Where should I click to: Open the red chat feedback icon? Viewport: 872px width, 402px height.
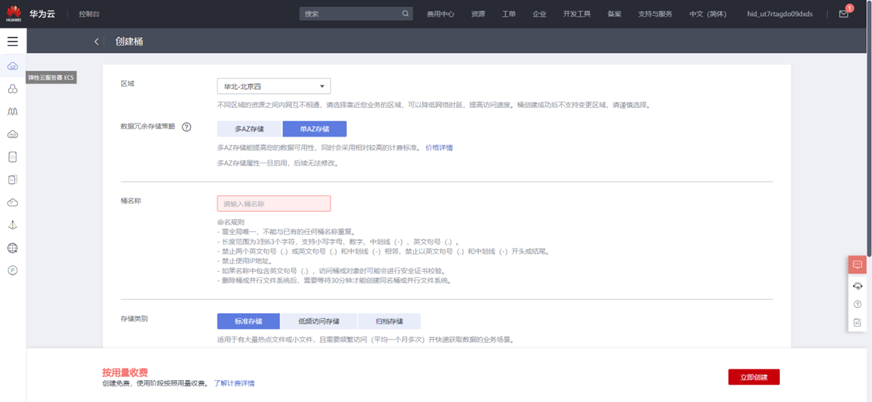(x=857, y=265)
